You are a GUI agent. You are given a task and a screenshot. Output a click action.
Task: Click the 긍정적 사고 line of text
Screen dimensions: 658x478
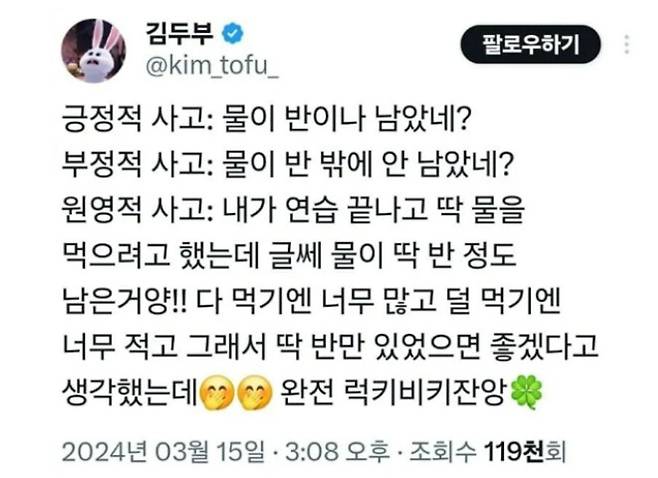265,119
